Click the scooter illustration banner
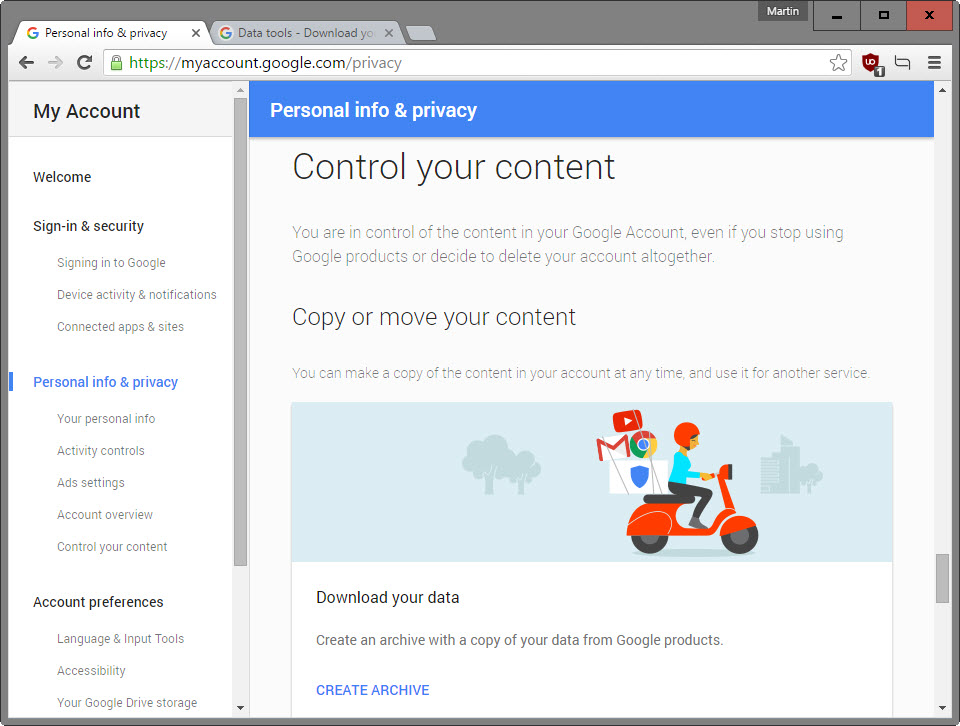 coord(591,482)
